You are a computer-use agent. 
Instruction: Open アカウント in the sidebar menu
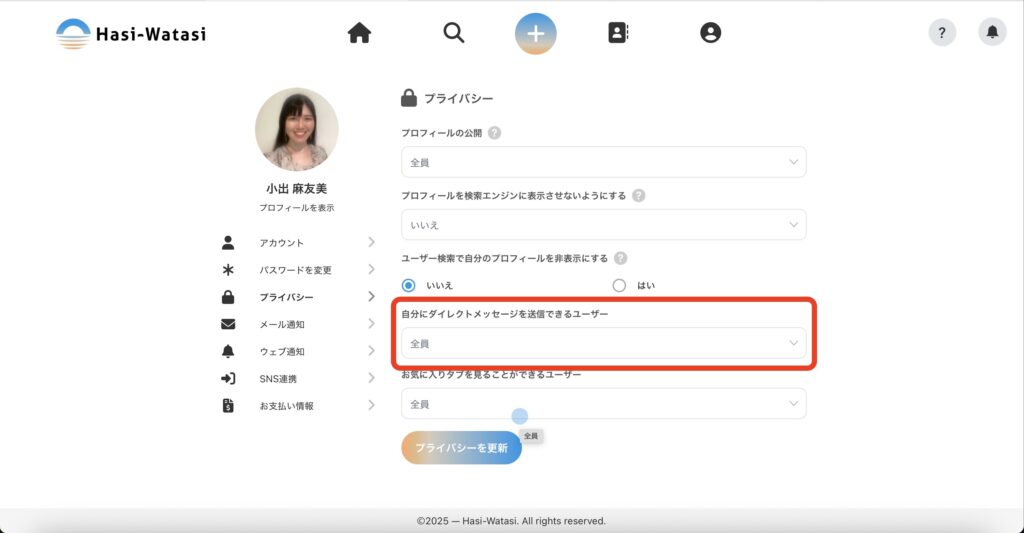(x=282, y=243)
